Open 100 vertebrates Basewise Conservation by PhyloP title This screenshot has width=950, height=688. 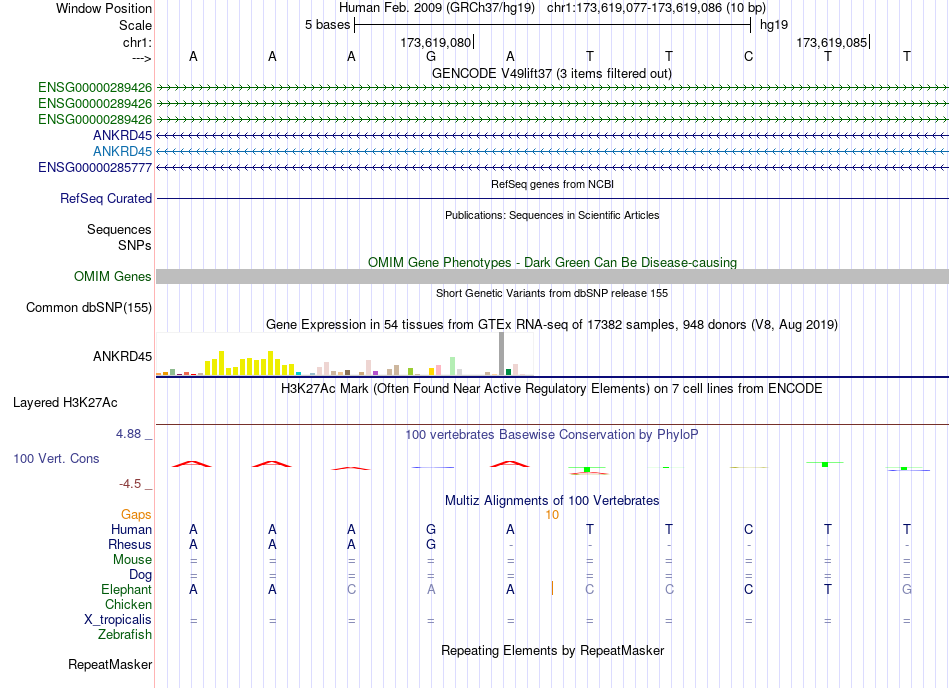click(552, 434)
